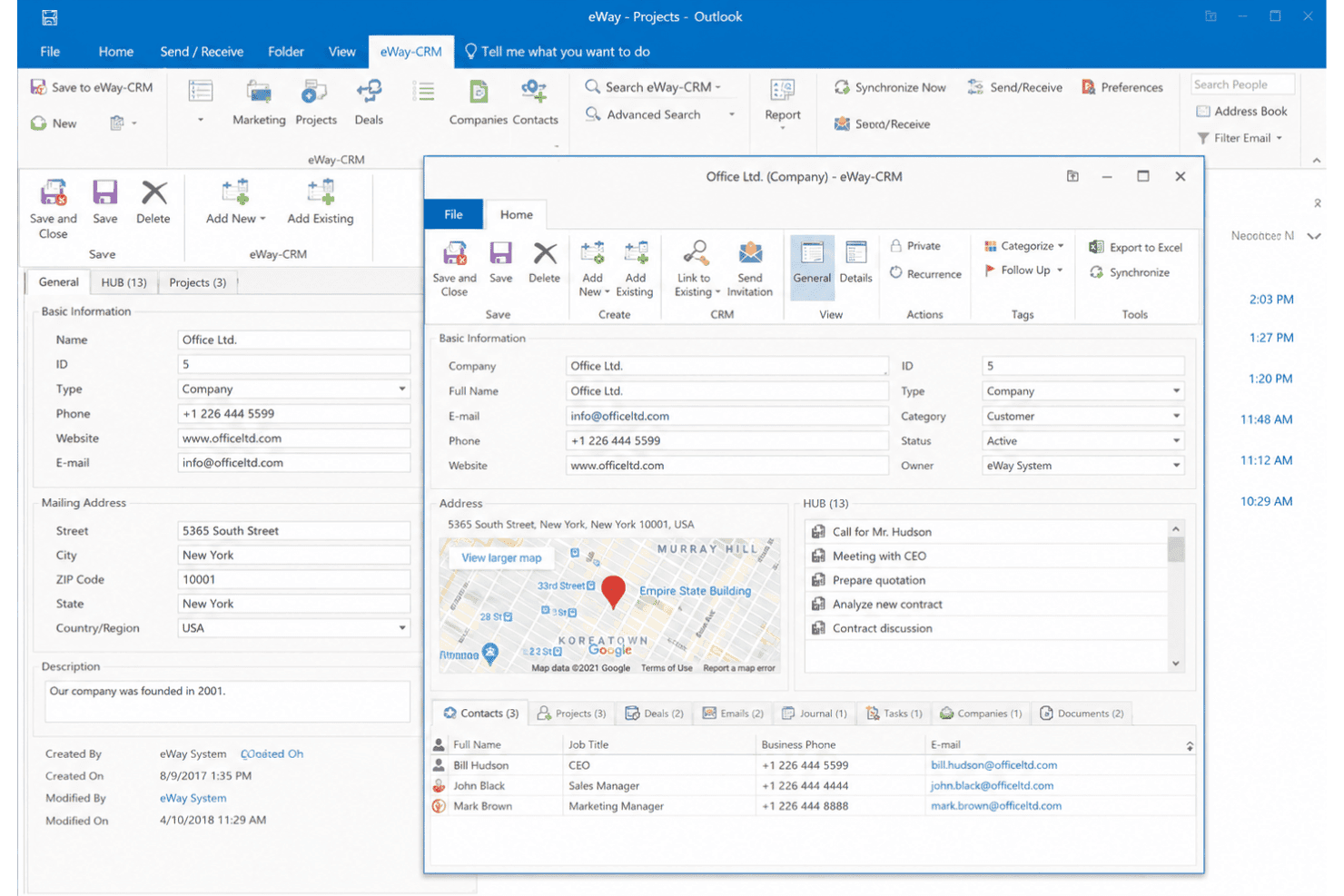Toggle Private in Actions group
Image resolution: width=1344 pixels, height=896 pixels.
point(915,246)
